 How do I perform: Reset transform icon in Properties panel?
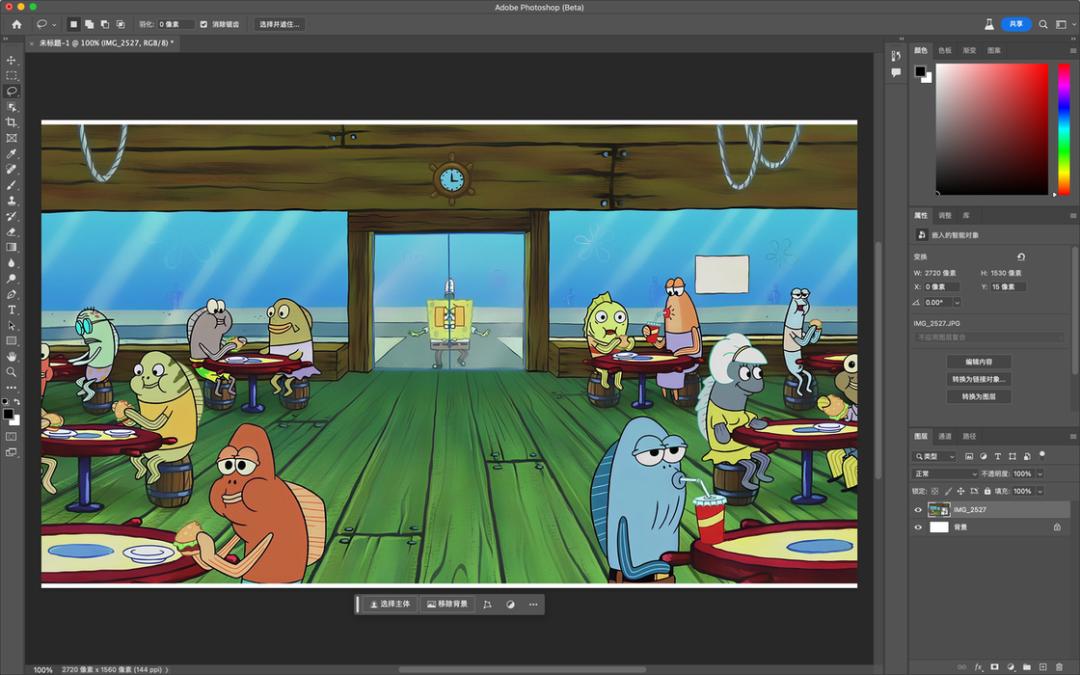[x=1021, y=257]
